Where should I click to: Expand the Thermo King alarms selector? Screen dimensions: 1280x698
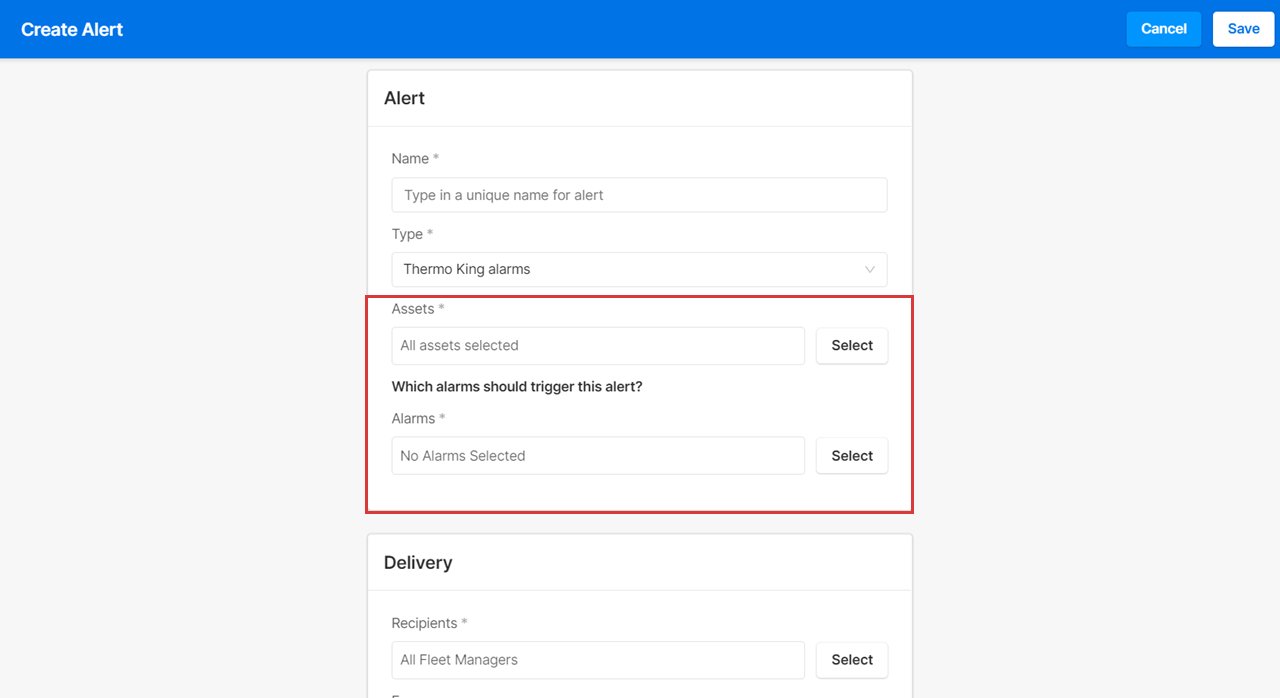click(x=639, y=269)
